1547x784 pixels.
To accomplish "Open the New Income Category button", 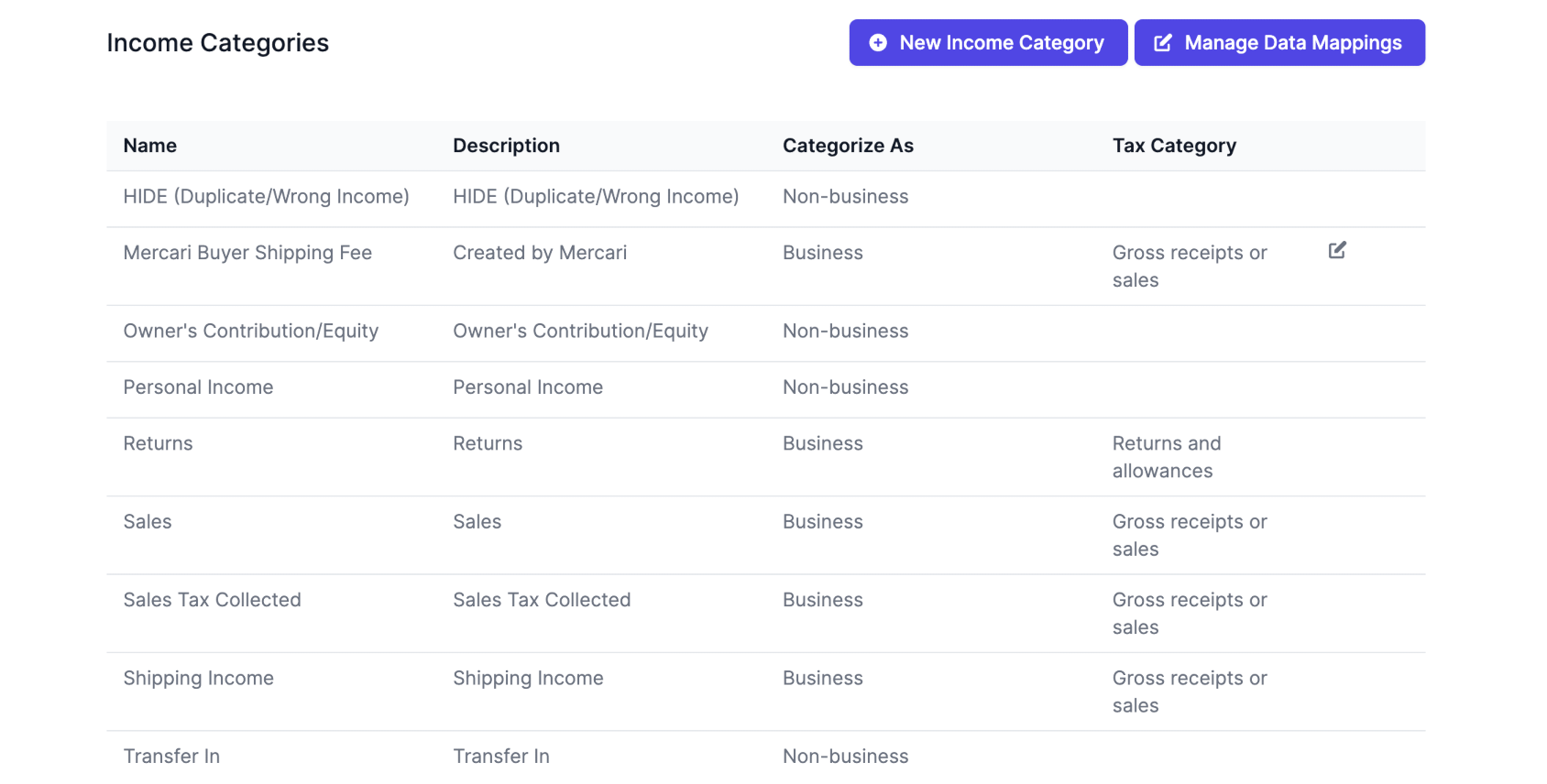I will [x=988, y=43].
